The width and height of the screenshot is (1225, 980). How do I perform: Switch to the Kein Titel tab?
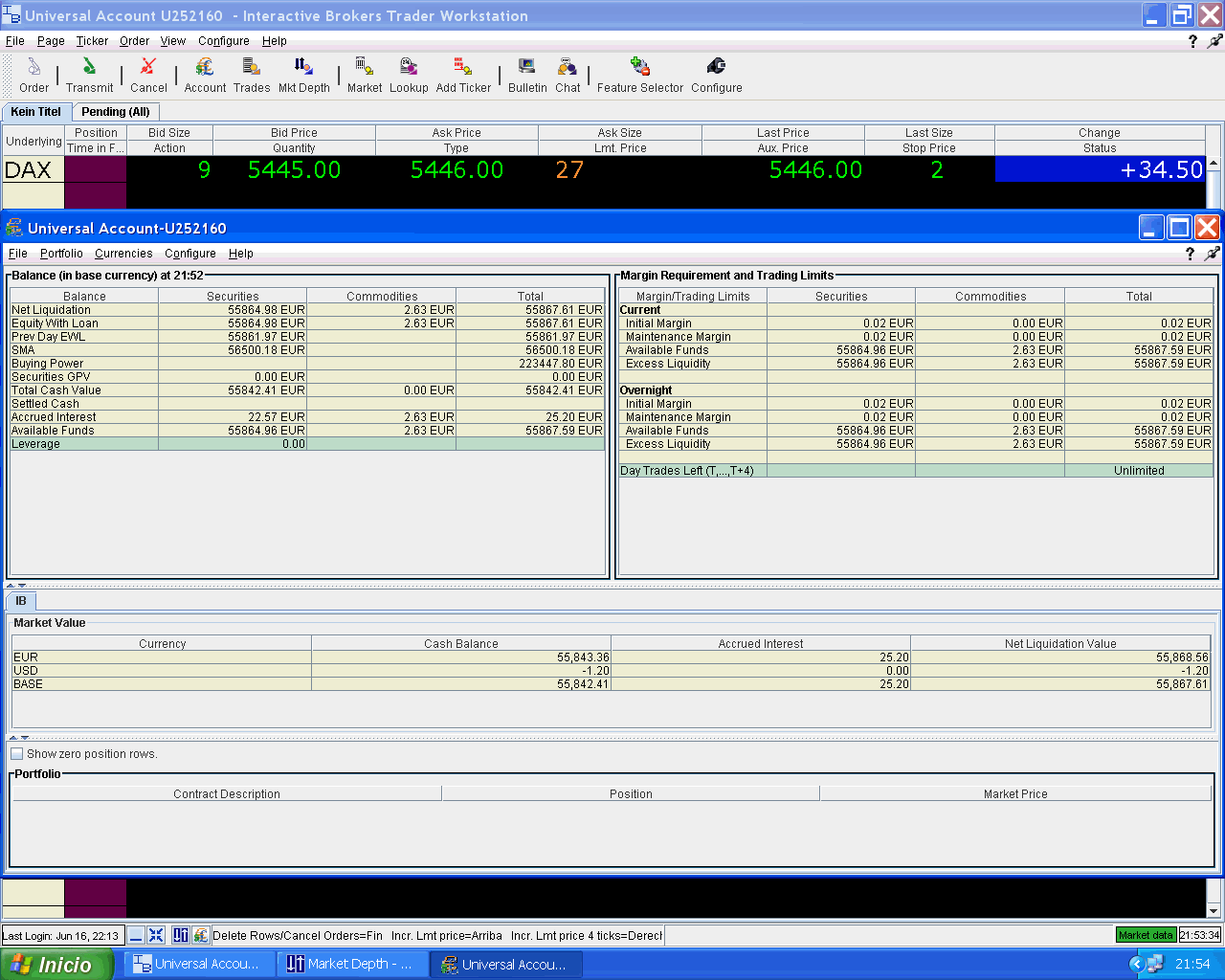point(36,112)
